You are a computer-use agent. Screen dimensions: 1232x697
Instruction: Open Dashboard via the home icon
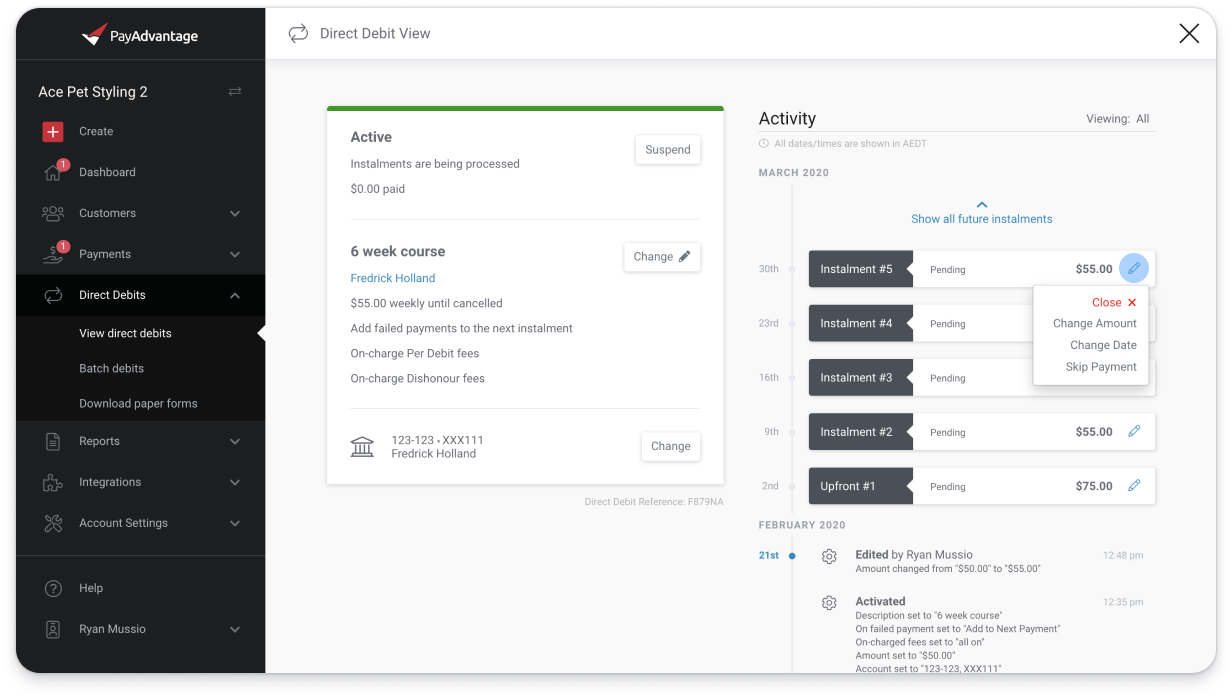tap(53, 172)
